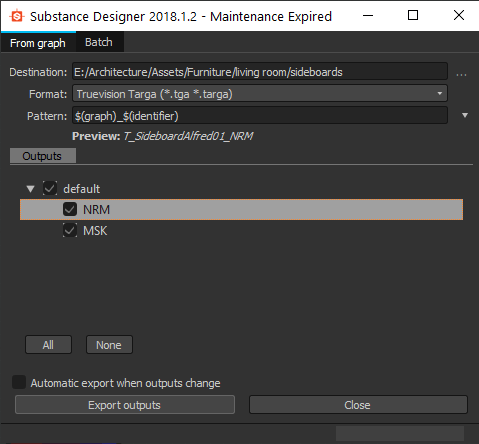Click the Substance Designer logo icon

(17, 16)
